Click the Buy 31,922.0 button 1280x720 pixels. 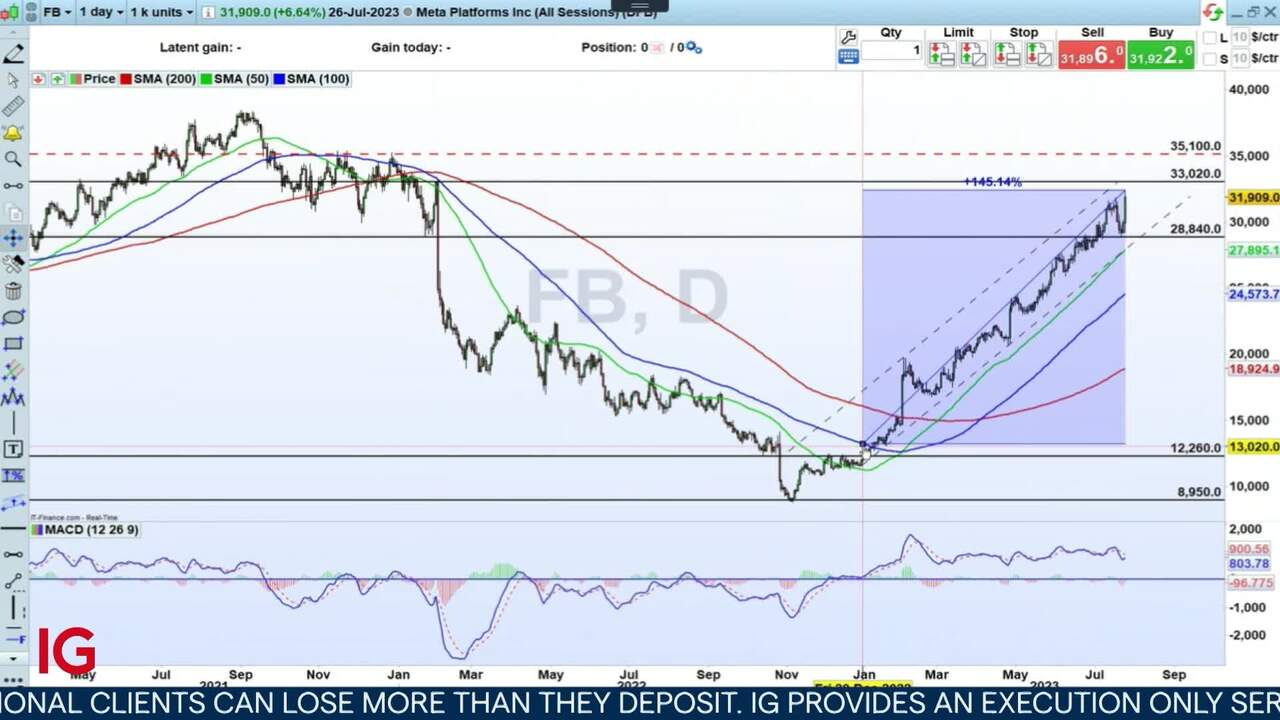(1160, 55)
